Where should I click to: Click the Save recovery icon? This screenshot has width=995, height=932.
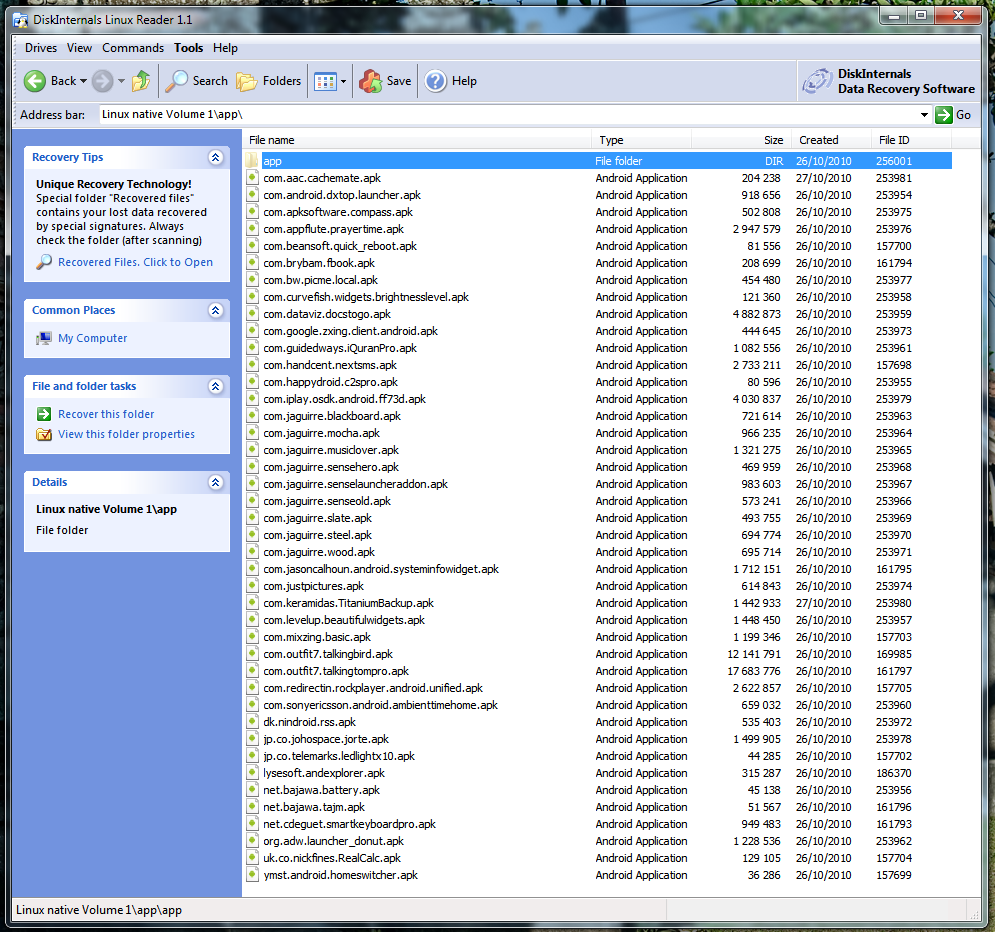371,81
